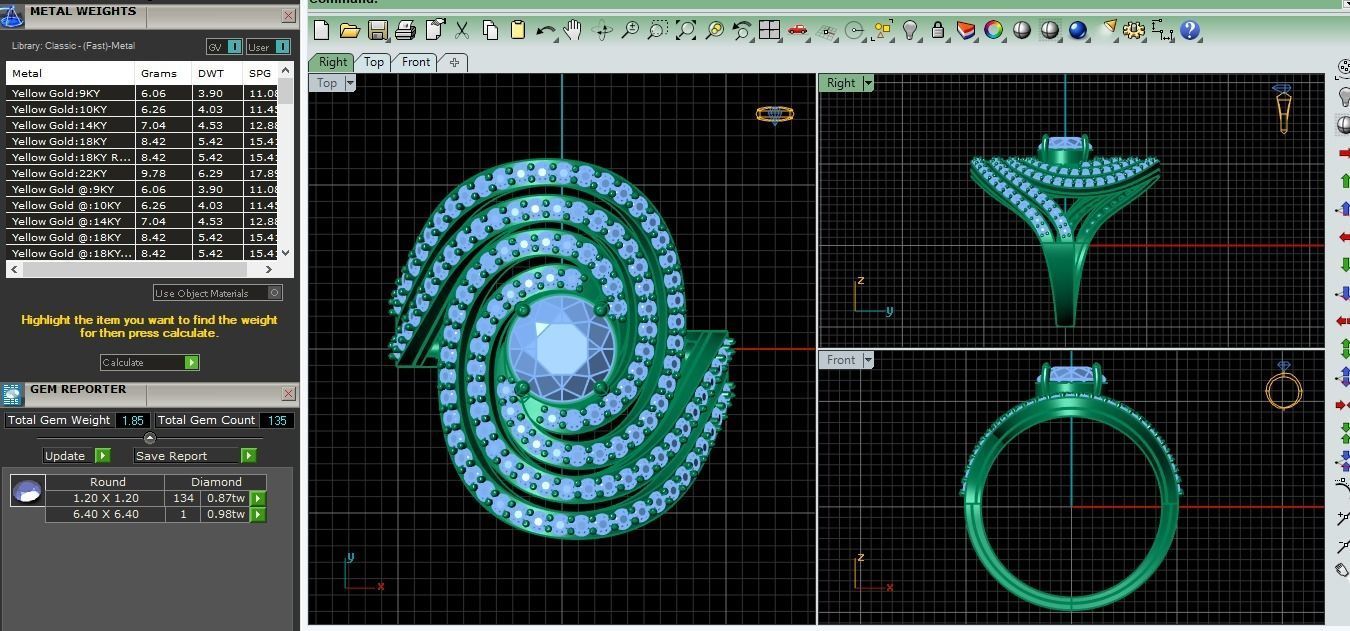
Task: Click the Undo view change icon
Action: click(x=741, y=30)
